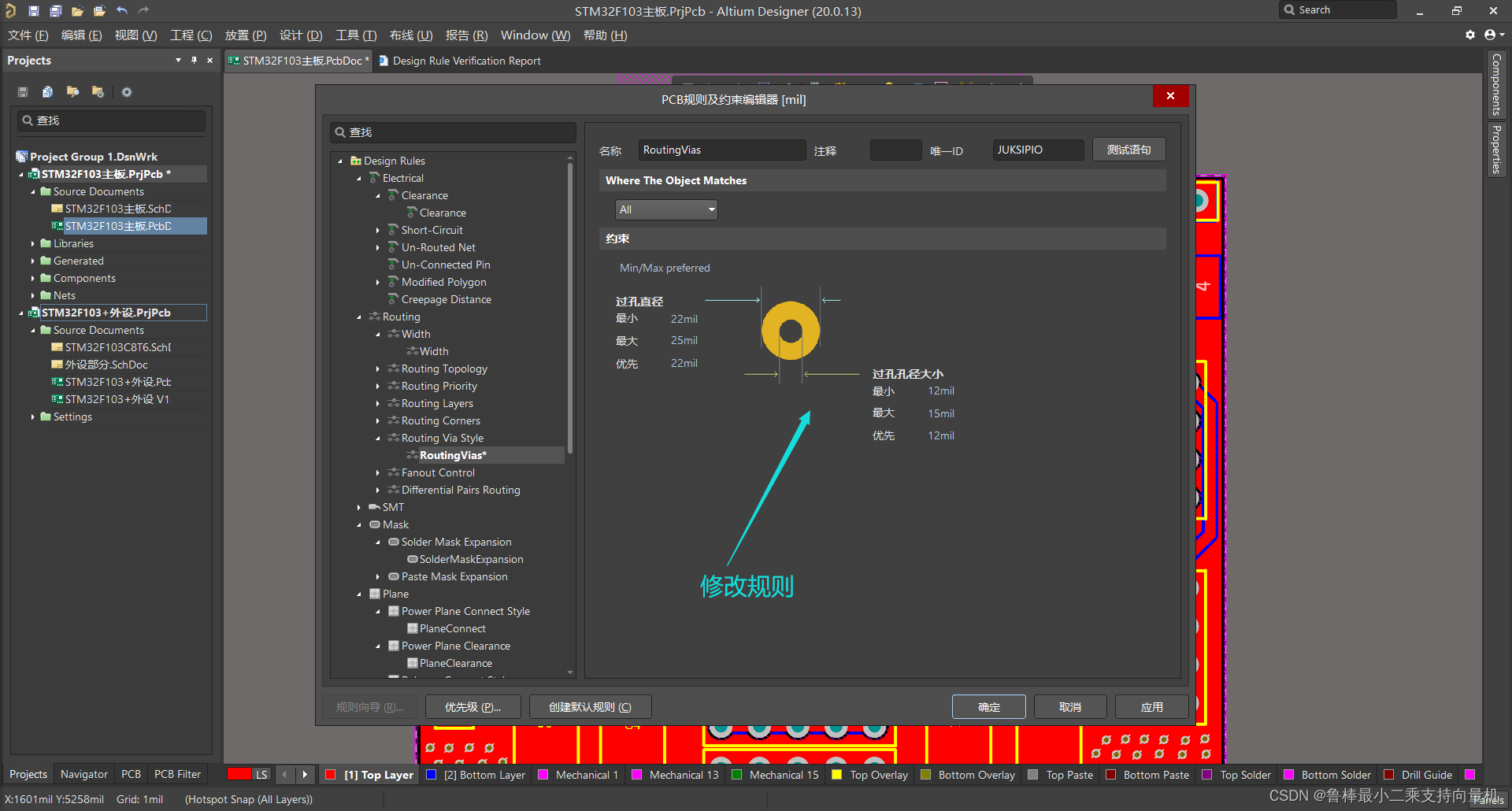Collapse the Mask rules category
This screenshot has width=1512, height=811.
359,525
